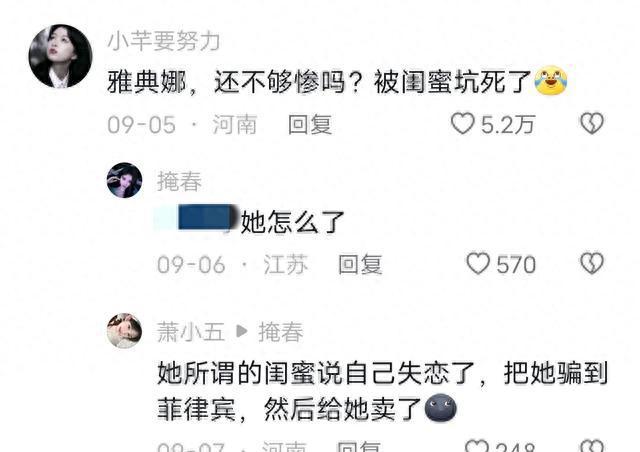The width and height of the screenshot is (640, 452).
Task: Dislike 小芊要努力's comment with broken heart
Action: click(x=592, y=123)
